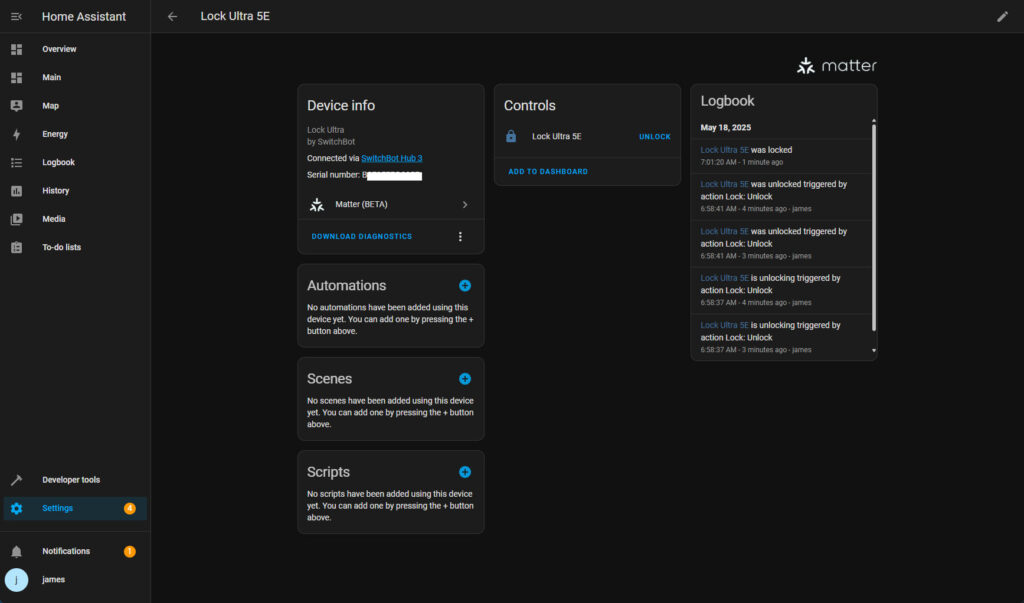This screenshot has width=1024, height=603.
Task: Add a new script with plus icon
Action: [464, 472]
